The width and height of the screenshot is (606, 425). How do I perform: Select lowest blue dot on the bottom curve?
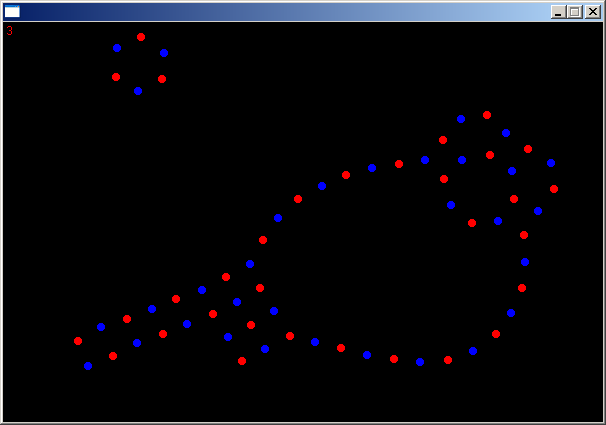(x=420, y=362)
